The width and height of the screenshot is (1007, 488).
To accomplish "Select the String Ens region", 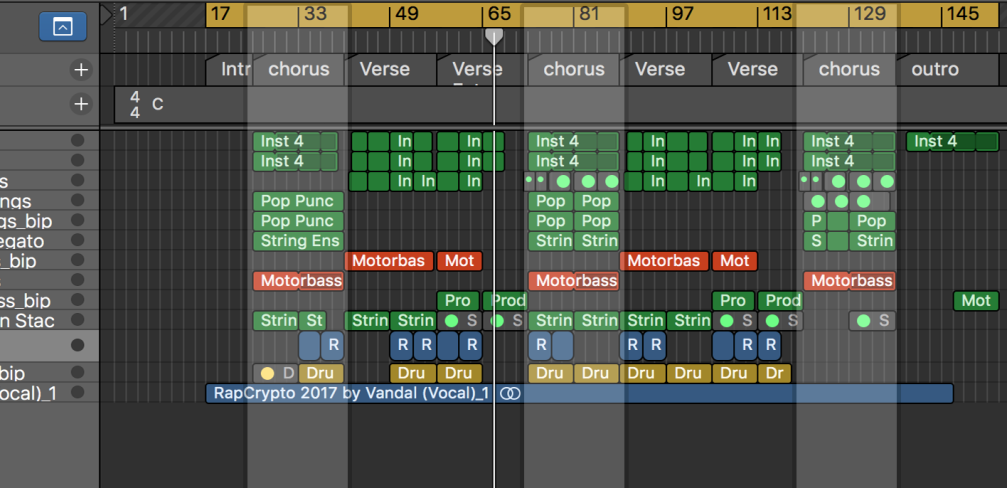I will (x=299, y=241).
